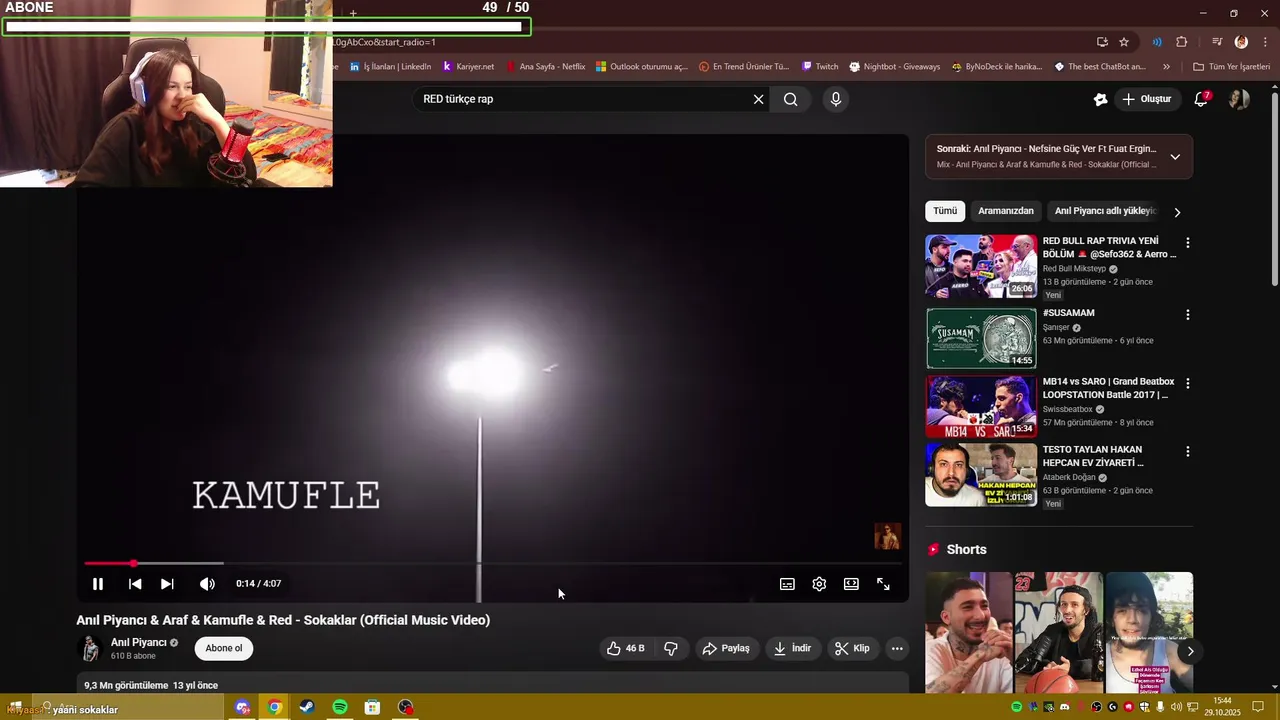Open more actions three-dot menu under video
This screenshot has height=720, width=1280.
click(897, 649)
